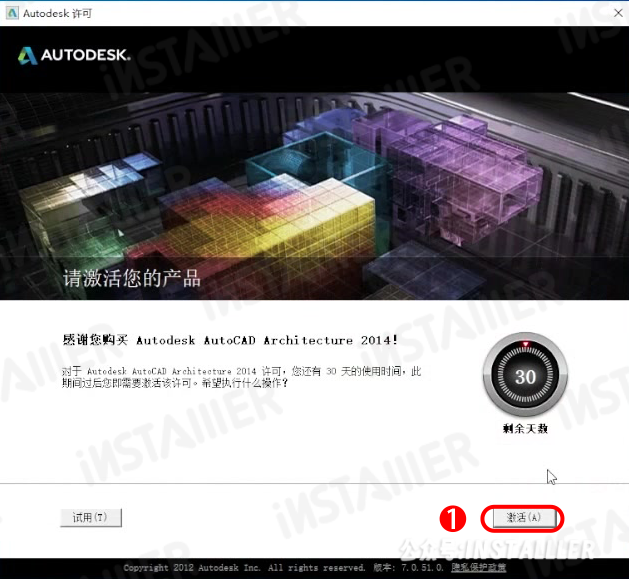Click the 剩余天数 label under the dial
The width and height of the screenshot is (629, 579).
point(525,429)
